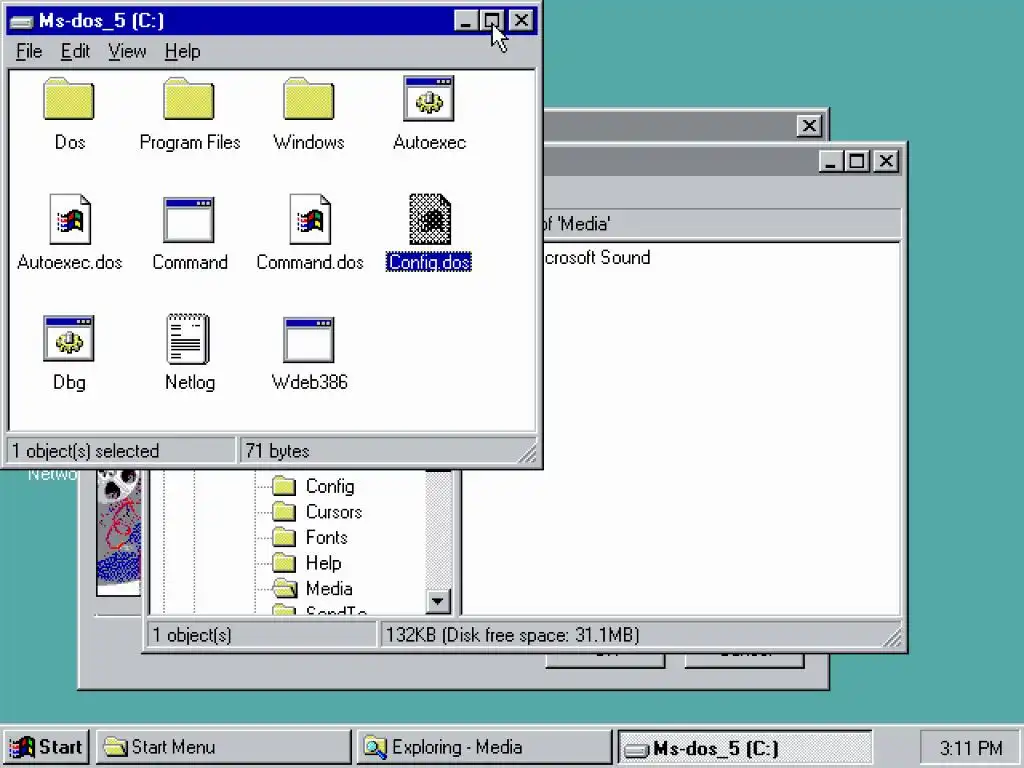Select the Command program icon
This screenshot has width=1024, height=768.
(189, 219)
